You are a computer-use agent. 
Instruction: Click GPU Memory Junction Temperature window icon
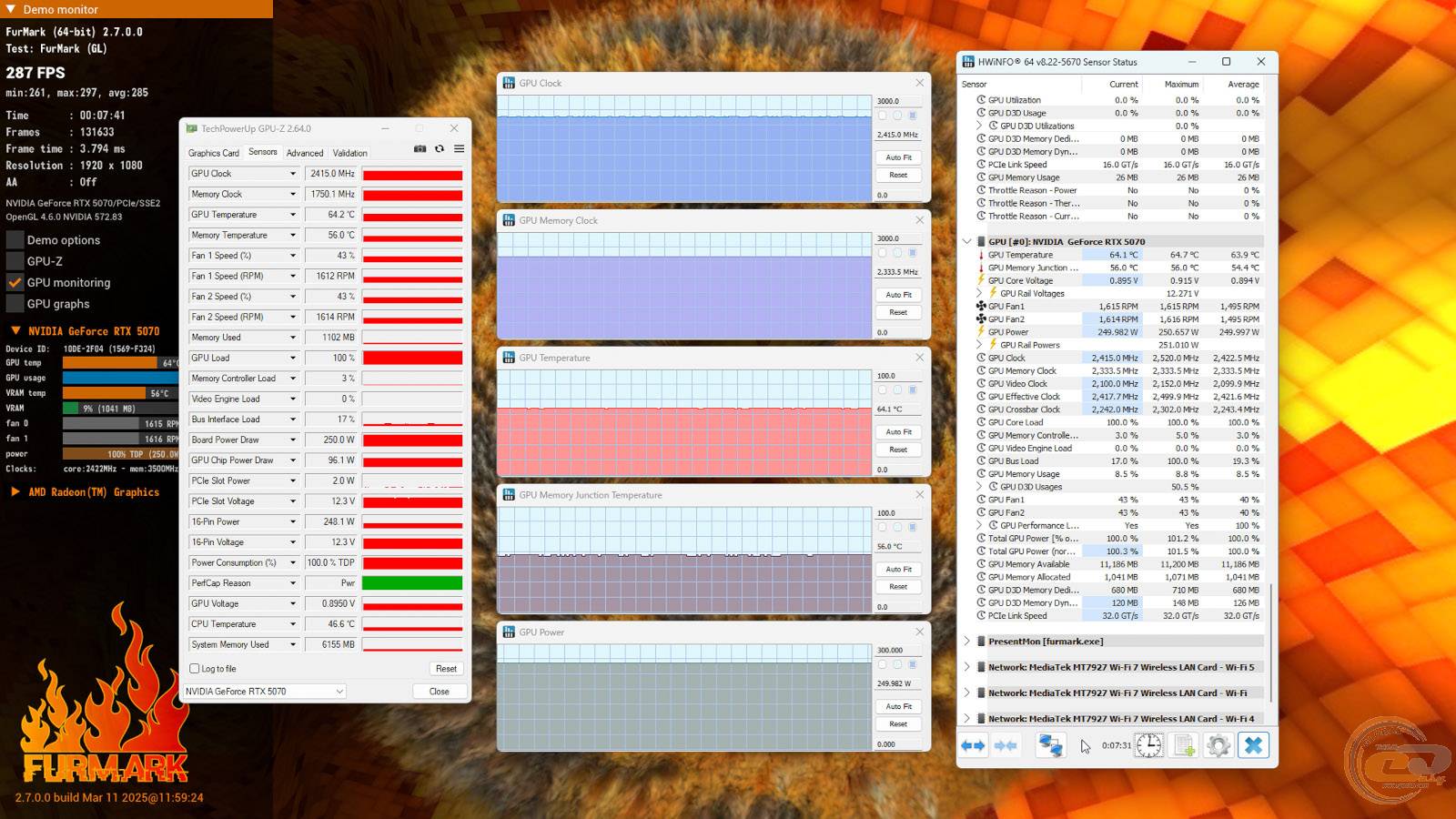(x=510, y=495)
